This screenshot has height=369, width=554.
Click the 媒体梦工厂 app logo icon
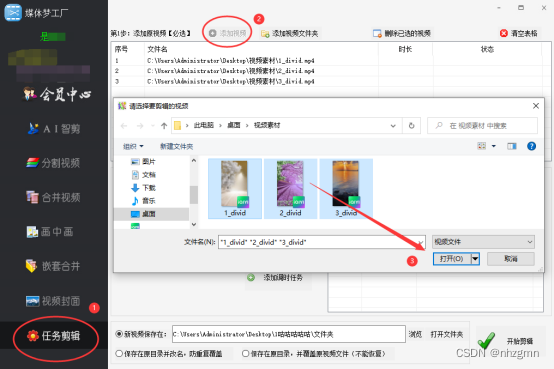coord(13,13)
